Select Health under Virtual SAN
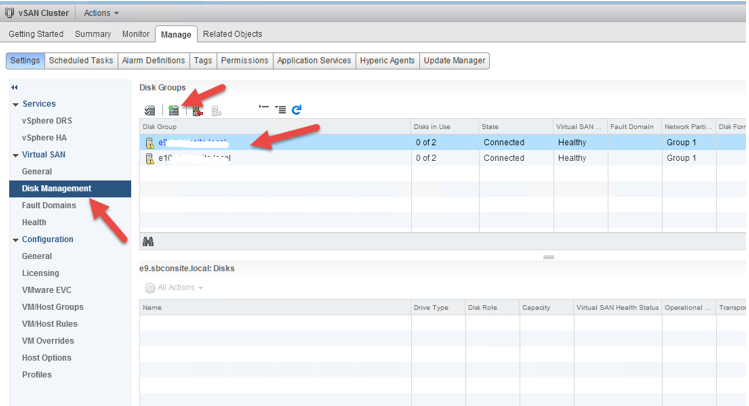749x406 pixels. coord(34,222)
